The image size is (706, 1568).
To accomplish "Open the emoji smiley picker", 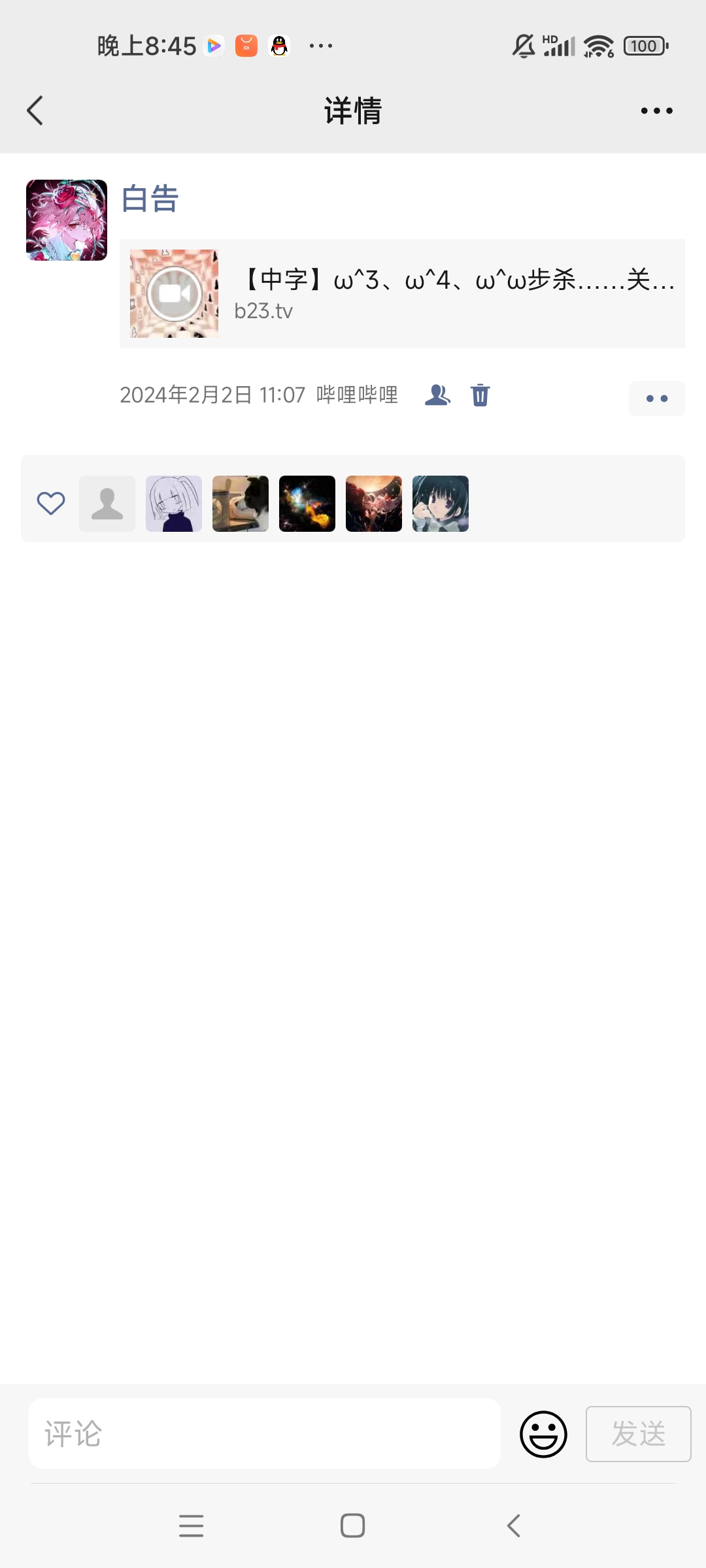I will coord(543,1434).
